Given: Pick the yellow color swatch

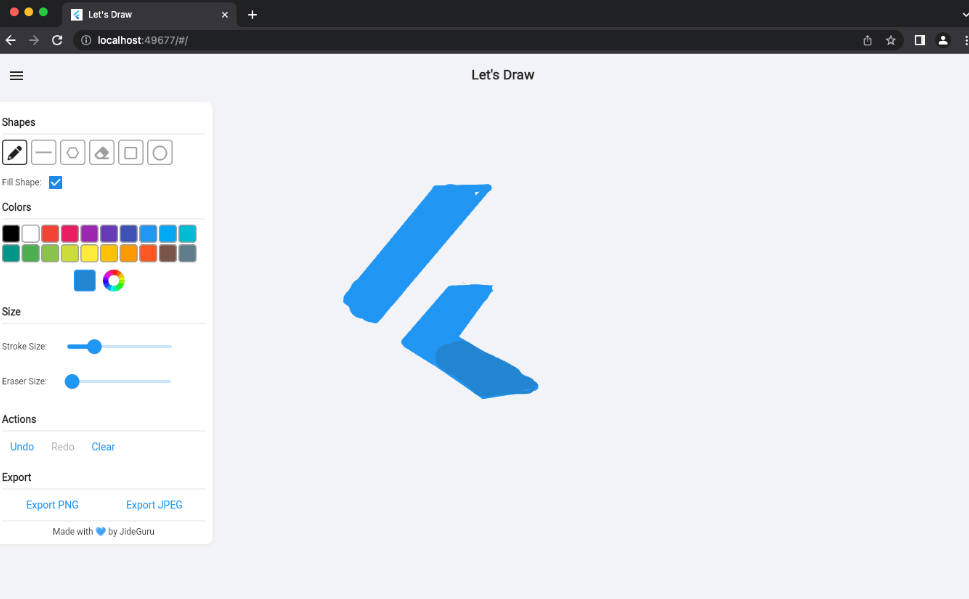Looking at the screenshot, I should click(x=90, y=253).
